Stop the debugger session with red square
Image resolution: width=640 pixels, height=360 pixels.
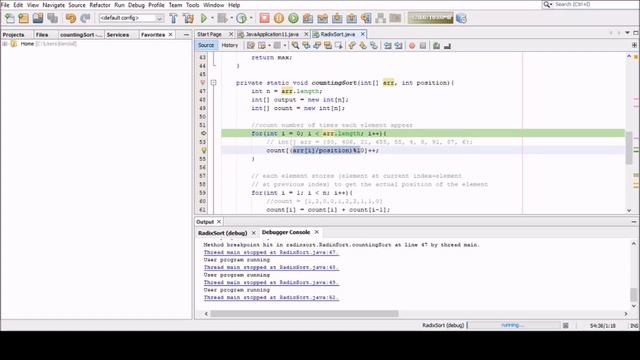coord(264,18)
